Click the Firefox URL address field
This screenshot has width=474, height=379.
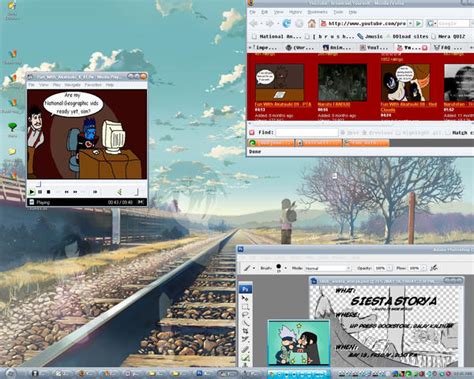(364, 23)
